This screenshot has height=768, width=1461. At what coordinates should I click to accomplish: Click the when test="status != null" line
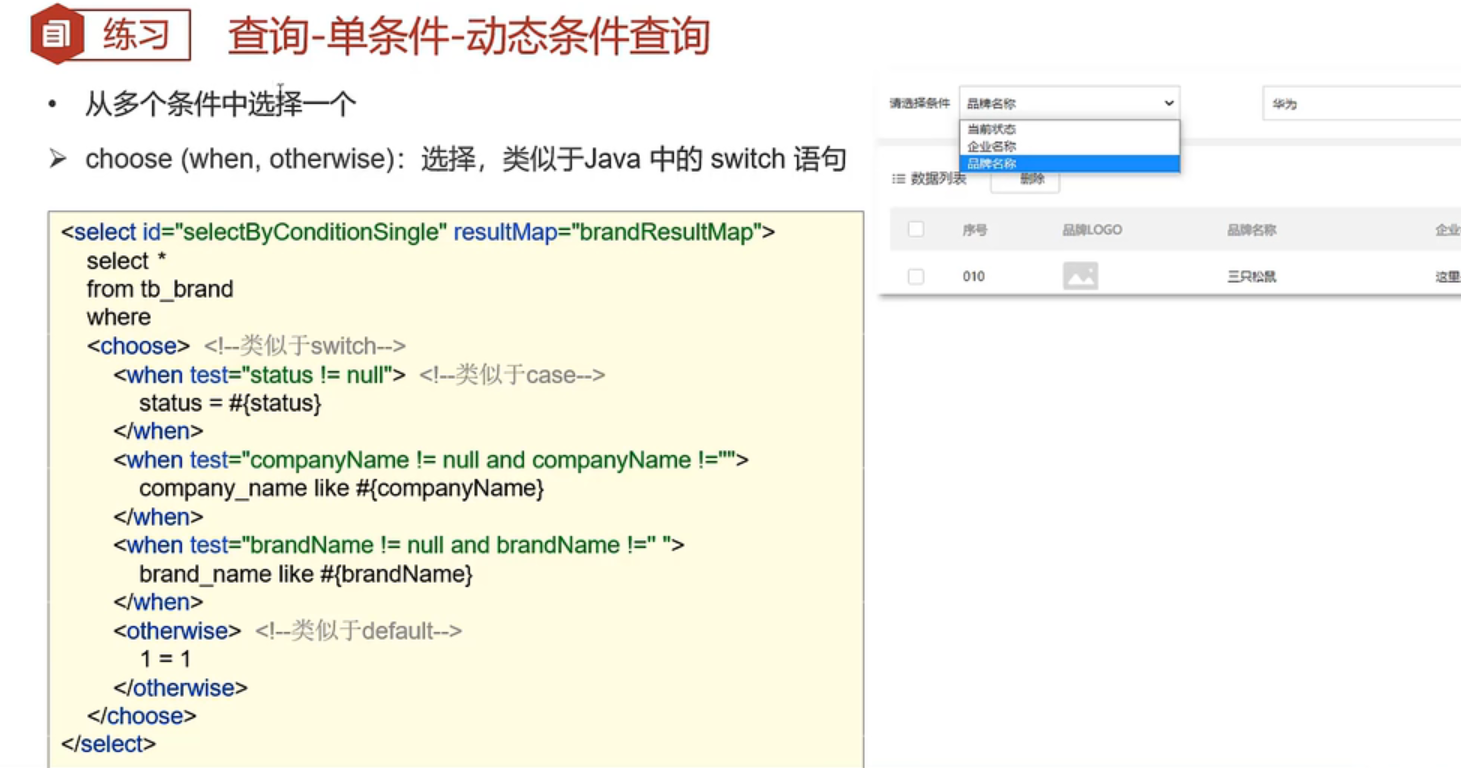point(260,375)
